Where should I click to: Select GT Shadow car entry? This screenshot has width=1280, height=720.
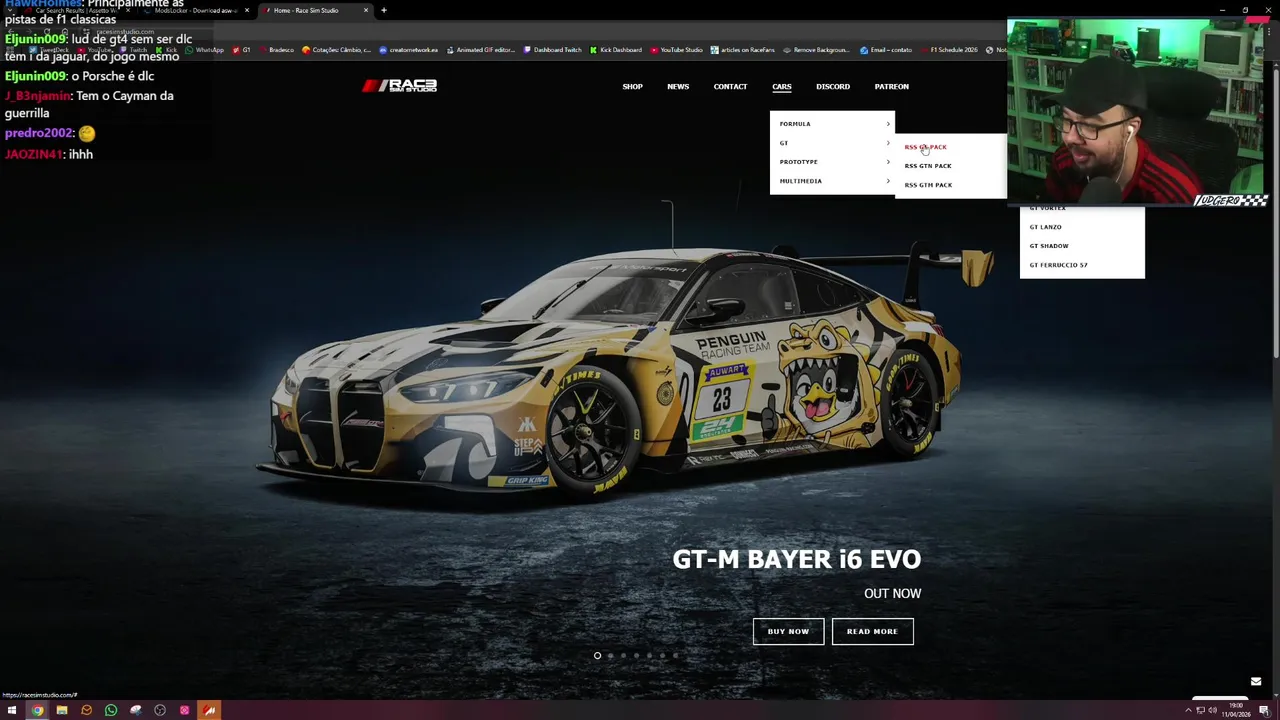1049,246
